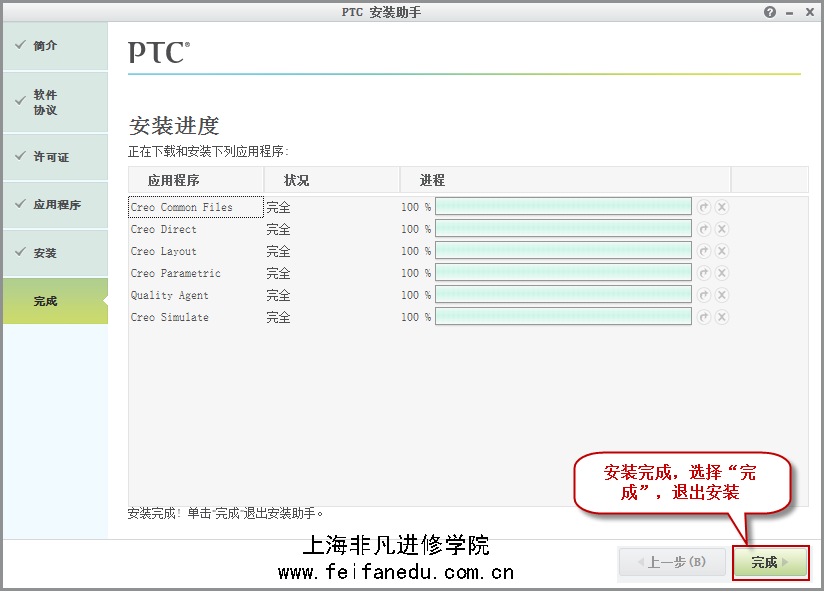Image resolution: width=824 pixels, height=591 pixels.
Task: Select the Creo Direct application name
Action: coord(163,230)
